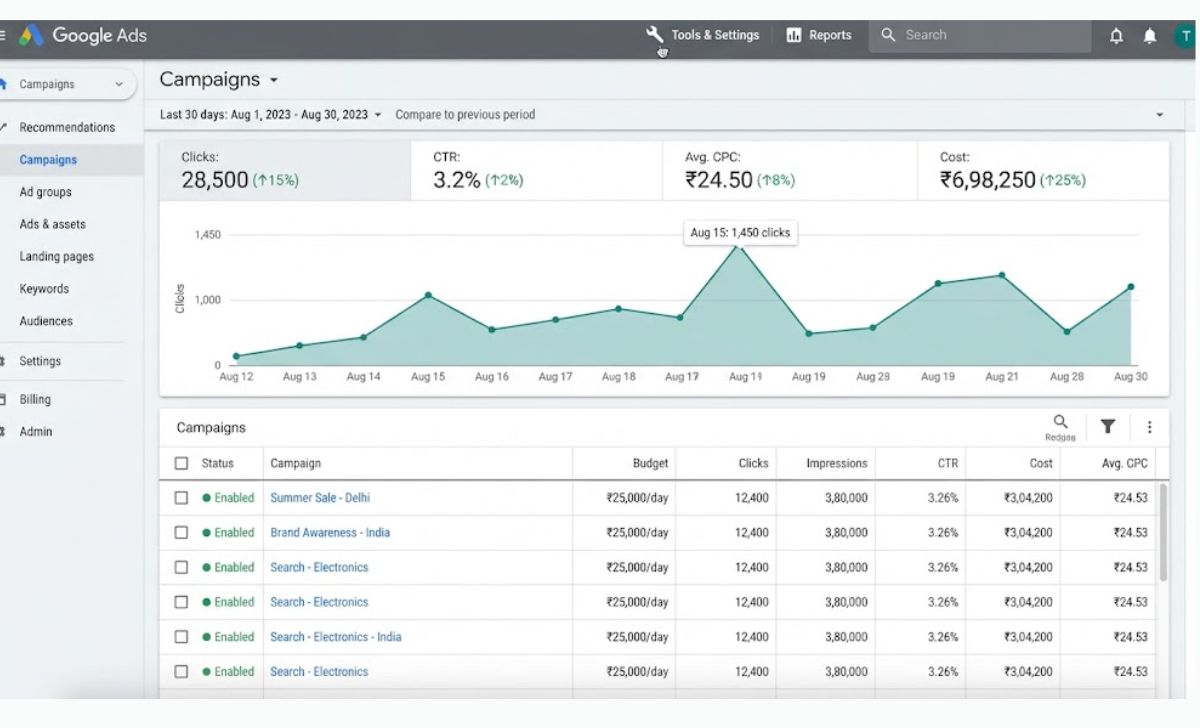Click the search magnifier icon in top bar
The image size is (1200, 728).
(x=888, y=35)
